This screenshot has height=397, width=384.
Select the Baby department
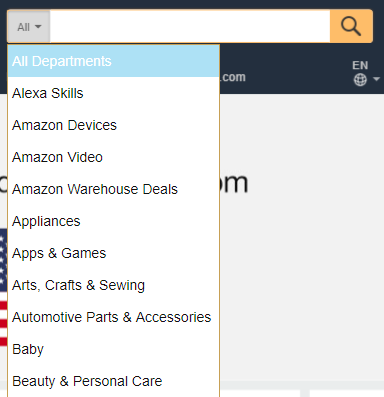114,349
